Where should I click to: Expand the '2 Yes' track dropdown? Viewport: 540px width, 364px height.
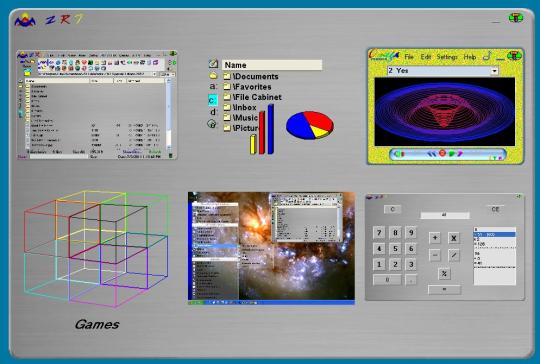495,71
